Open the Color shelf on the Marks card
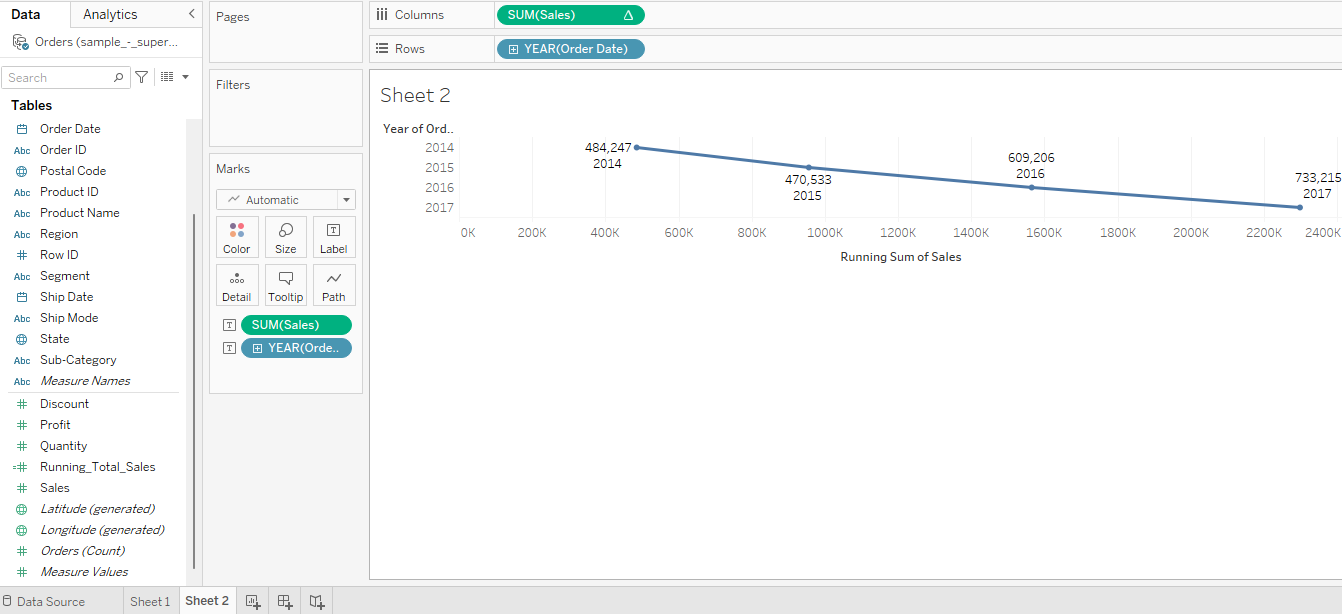Image resolution: width=1342 pixels, height=614 pixels. click(x=237, y=237)
